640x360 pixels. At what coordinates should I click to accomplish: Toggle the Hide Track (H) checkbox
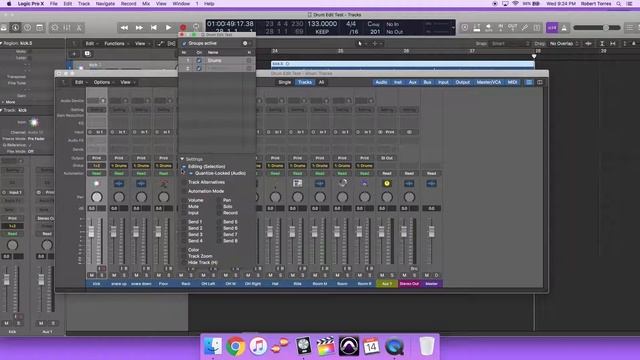coord(184,262)
